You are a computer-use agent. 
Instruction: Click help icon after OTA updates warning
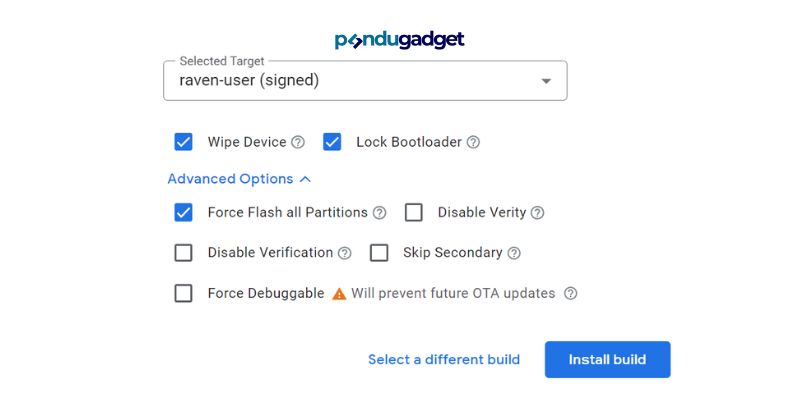571,293
